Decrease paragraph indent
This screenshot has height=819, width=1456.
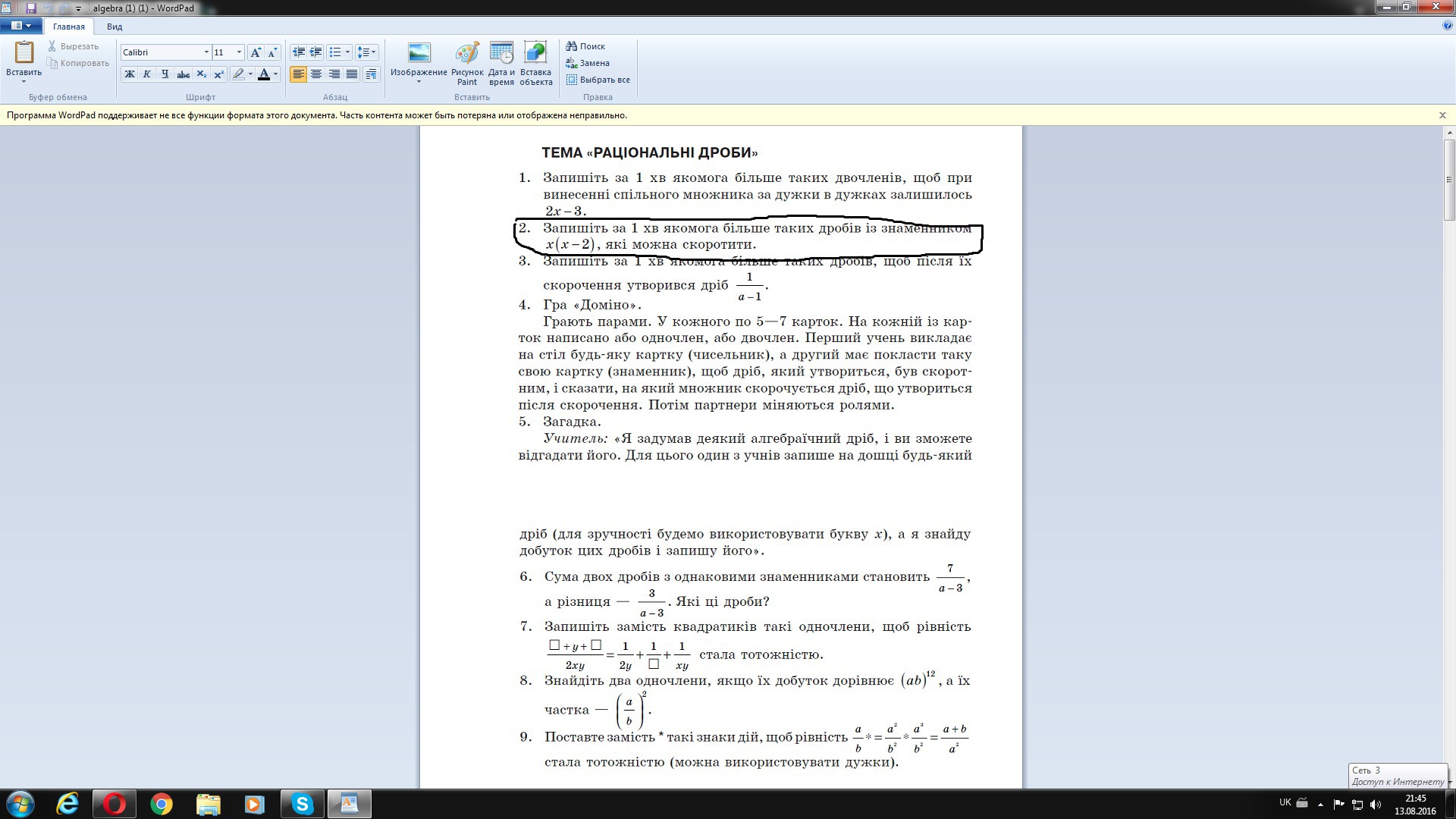click(x=299, y=52)
